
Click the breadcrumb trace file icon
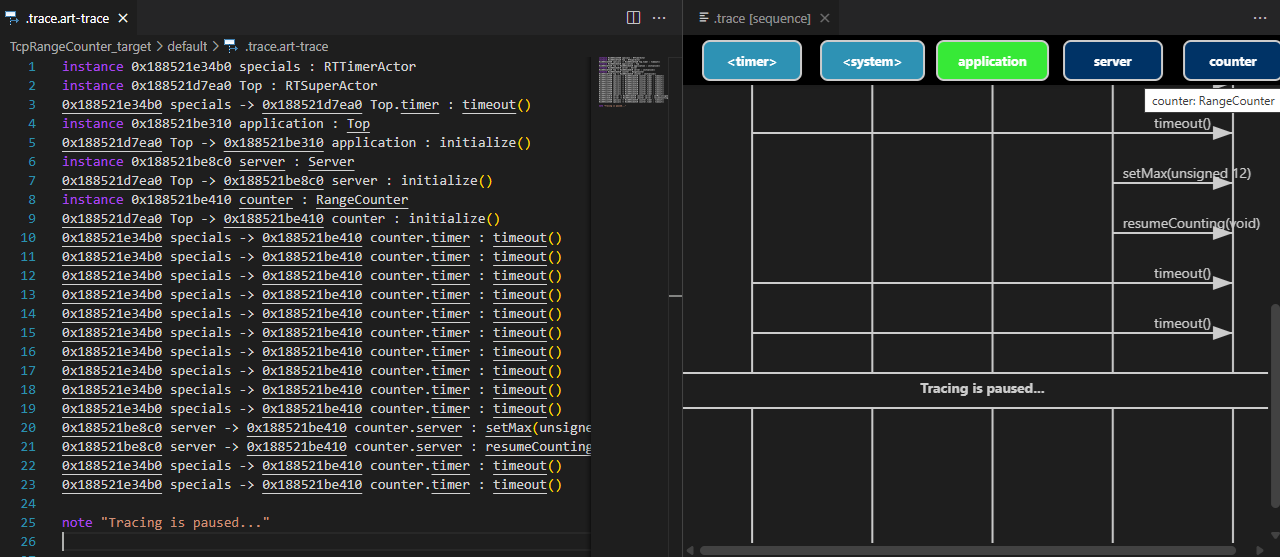(231, 46)
